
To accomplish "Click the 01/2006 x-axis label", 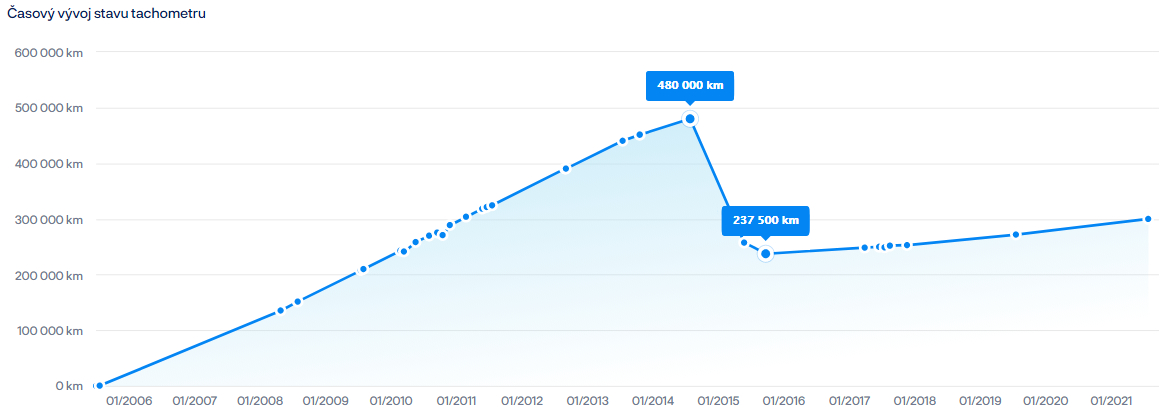I will (x=129, y=401).
